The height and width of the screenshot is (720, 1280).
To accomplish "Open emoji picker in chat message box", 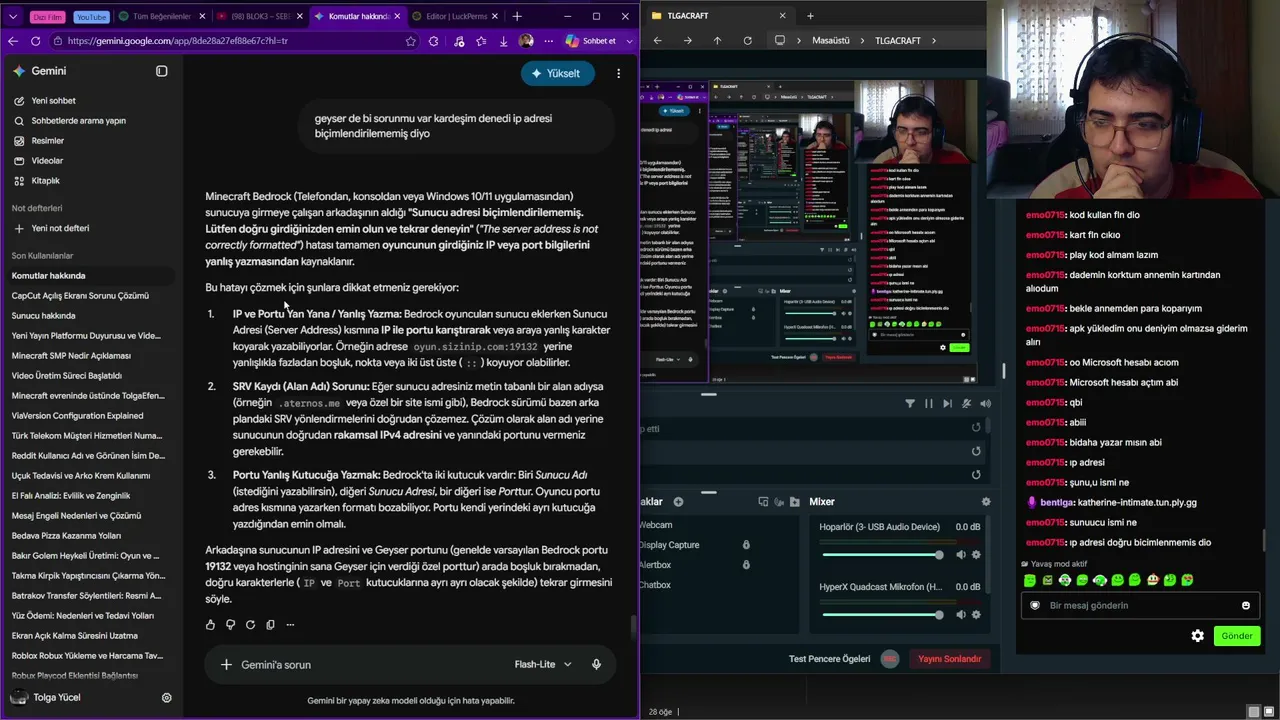I will click(x=1246, y=606).
